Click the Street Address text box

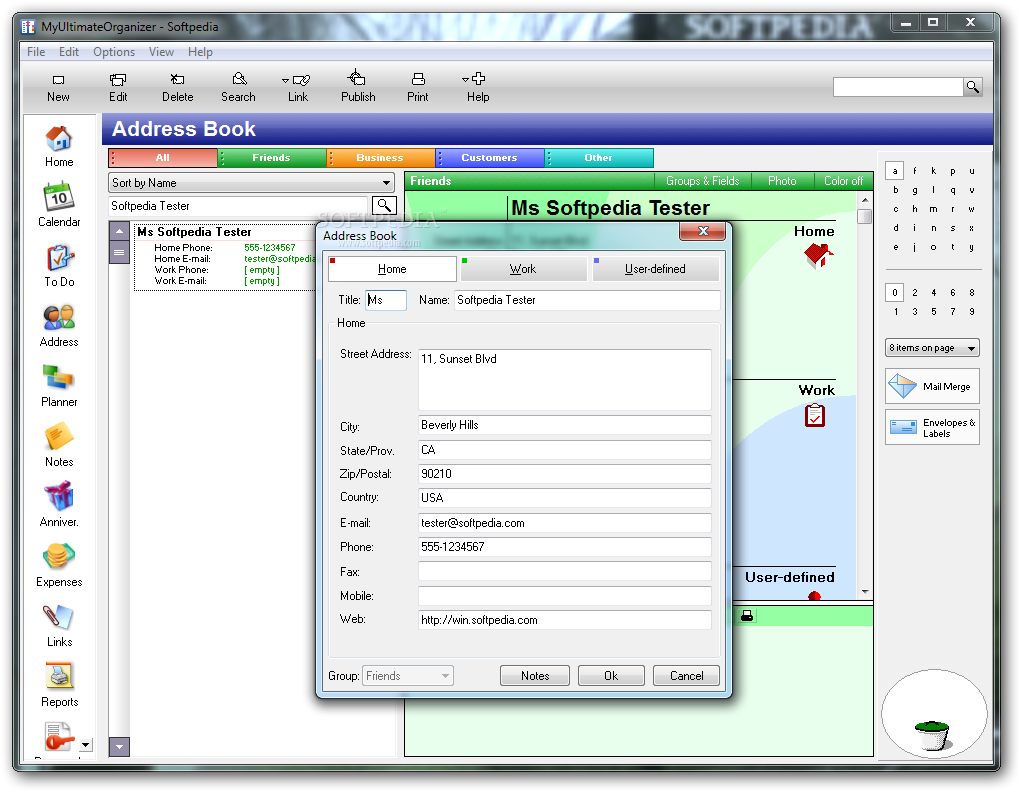[565, 380]
